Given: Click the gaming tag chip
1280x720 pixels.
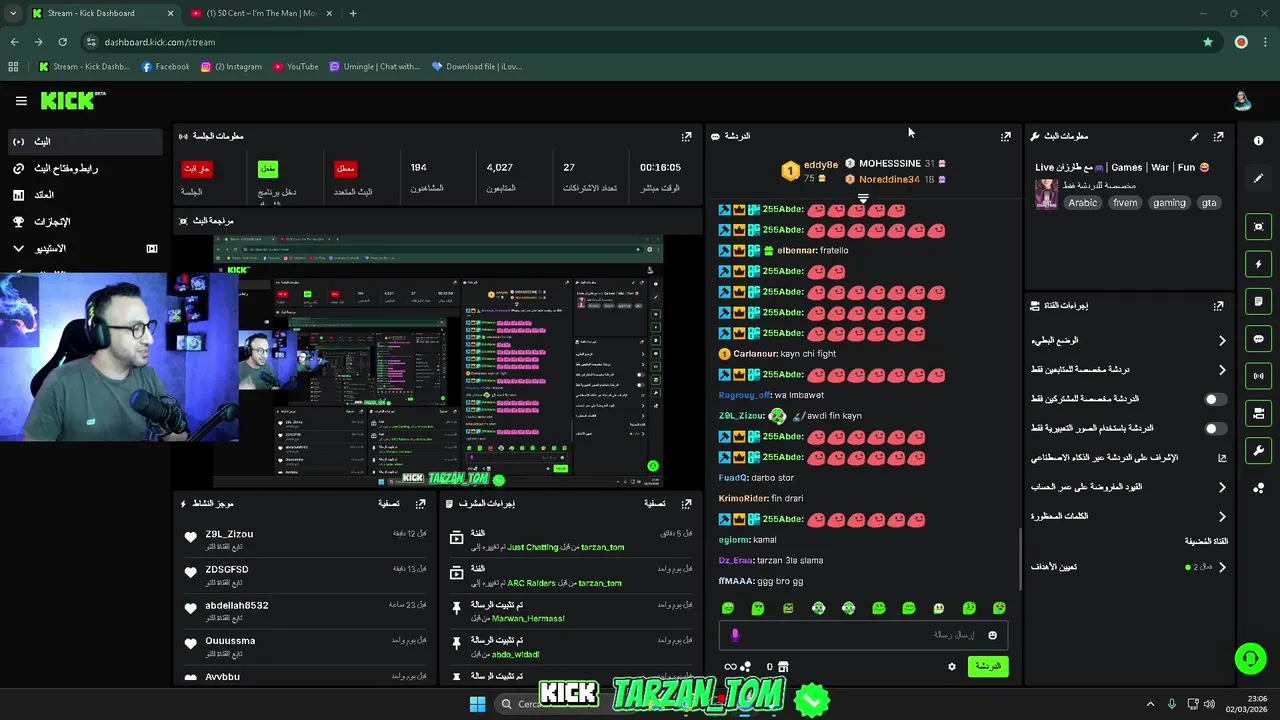Looking at the screenshot, I should point(1169,203).
